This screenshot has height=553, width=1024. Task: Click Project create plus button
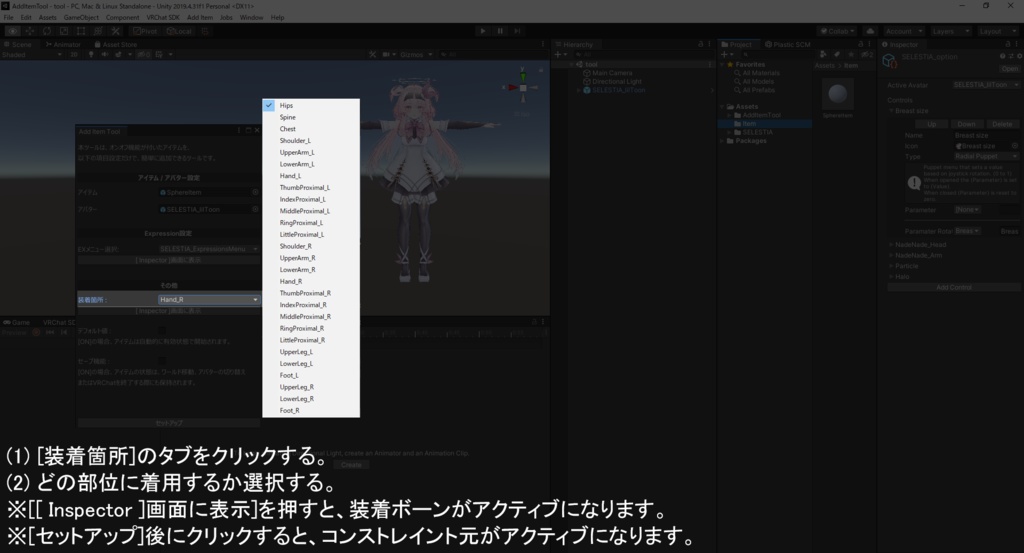point(726,55)
